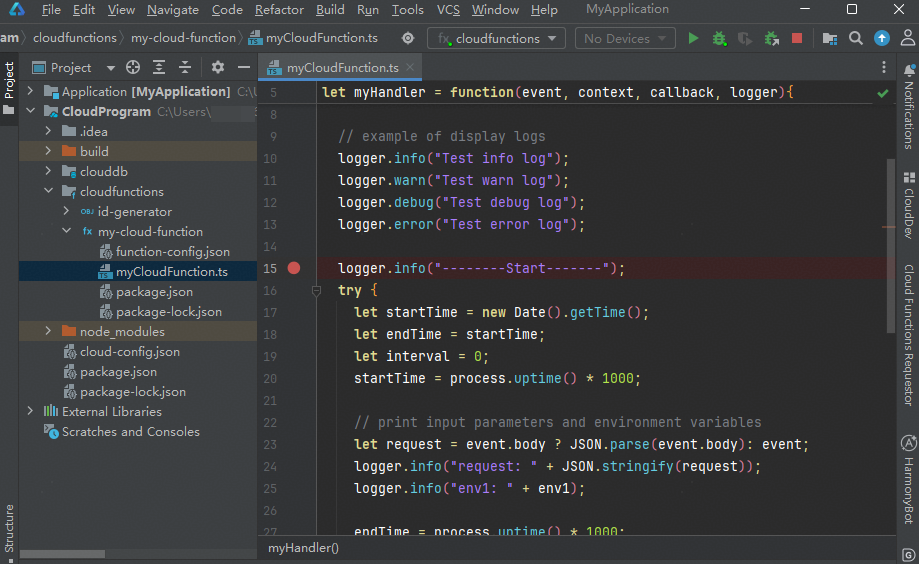
Task: Run the cloudfunctions configuration
Action: coord(693,38)
